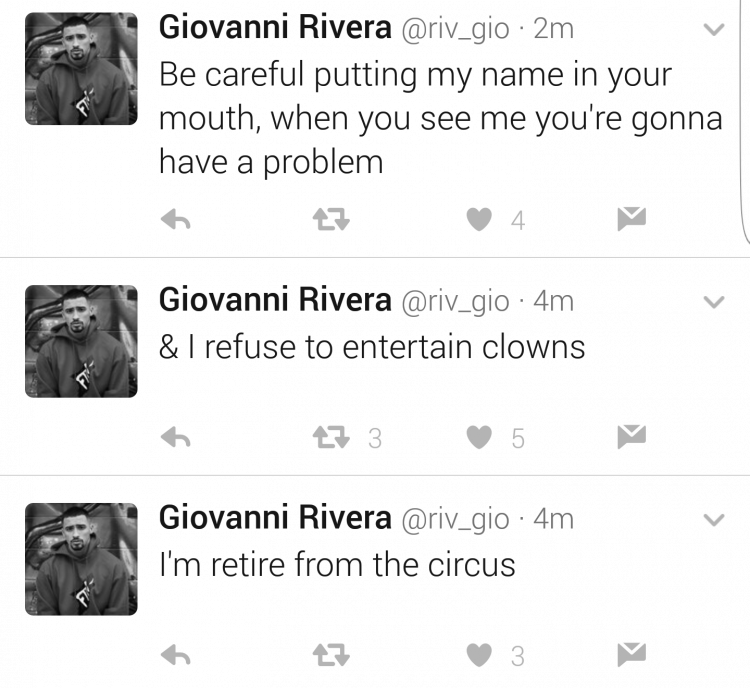Like the 'refuse to entertain clowns' tweet
The height and width of the screenshot is (688, 750).
pyautogui.click(x=479, y=437)
